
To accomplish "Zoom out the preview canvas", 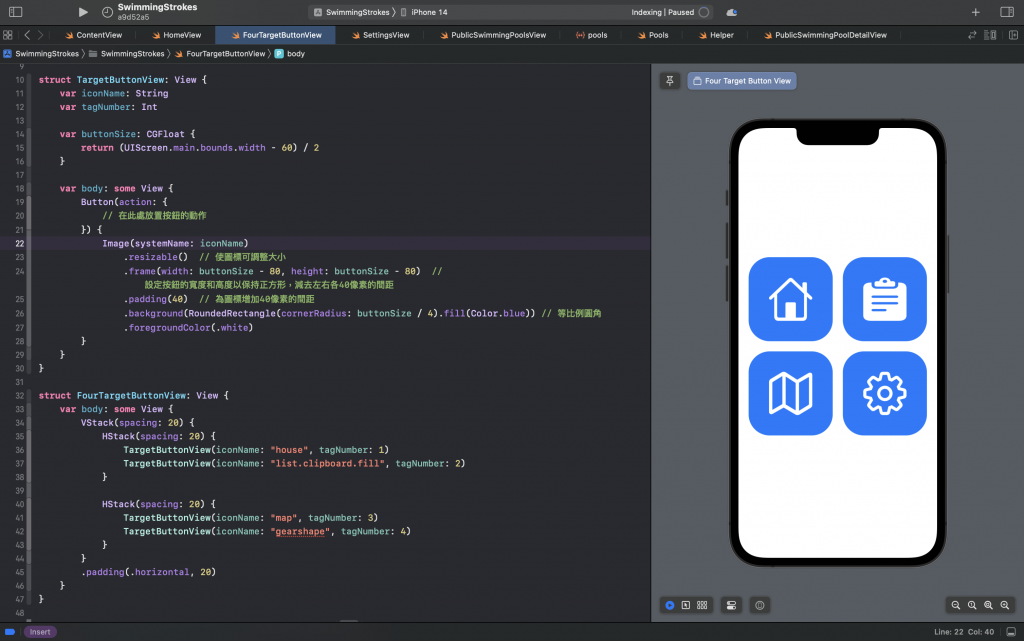I will 955,605.
